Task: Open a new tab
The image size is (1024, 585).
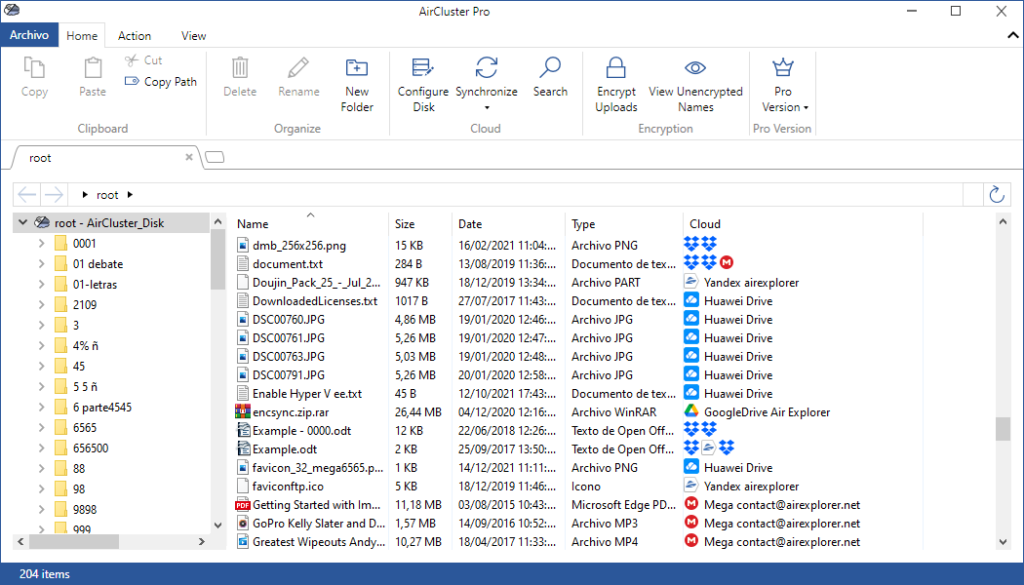Action: tap(215, 157)
